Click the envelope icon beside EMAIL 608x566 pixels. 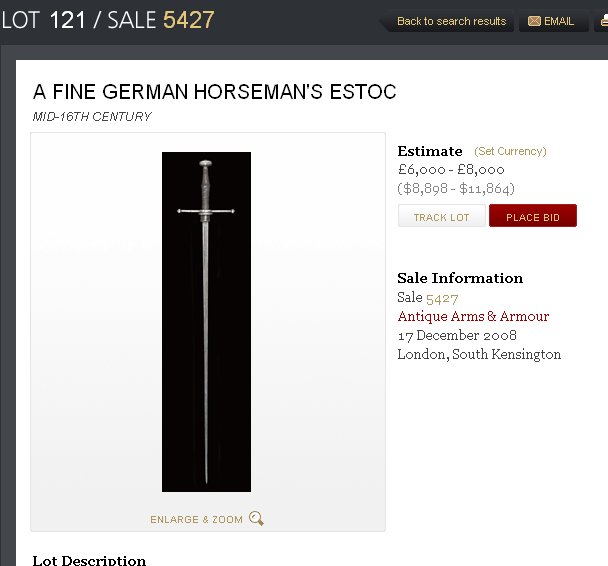[534, 21]
